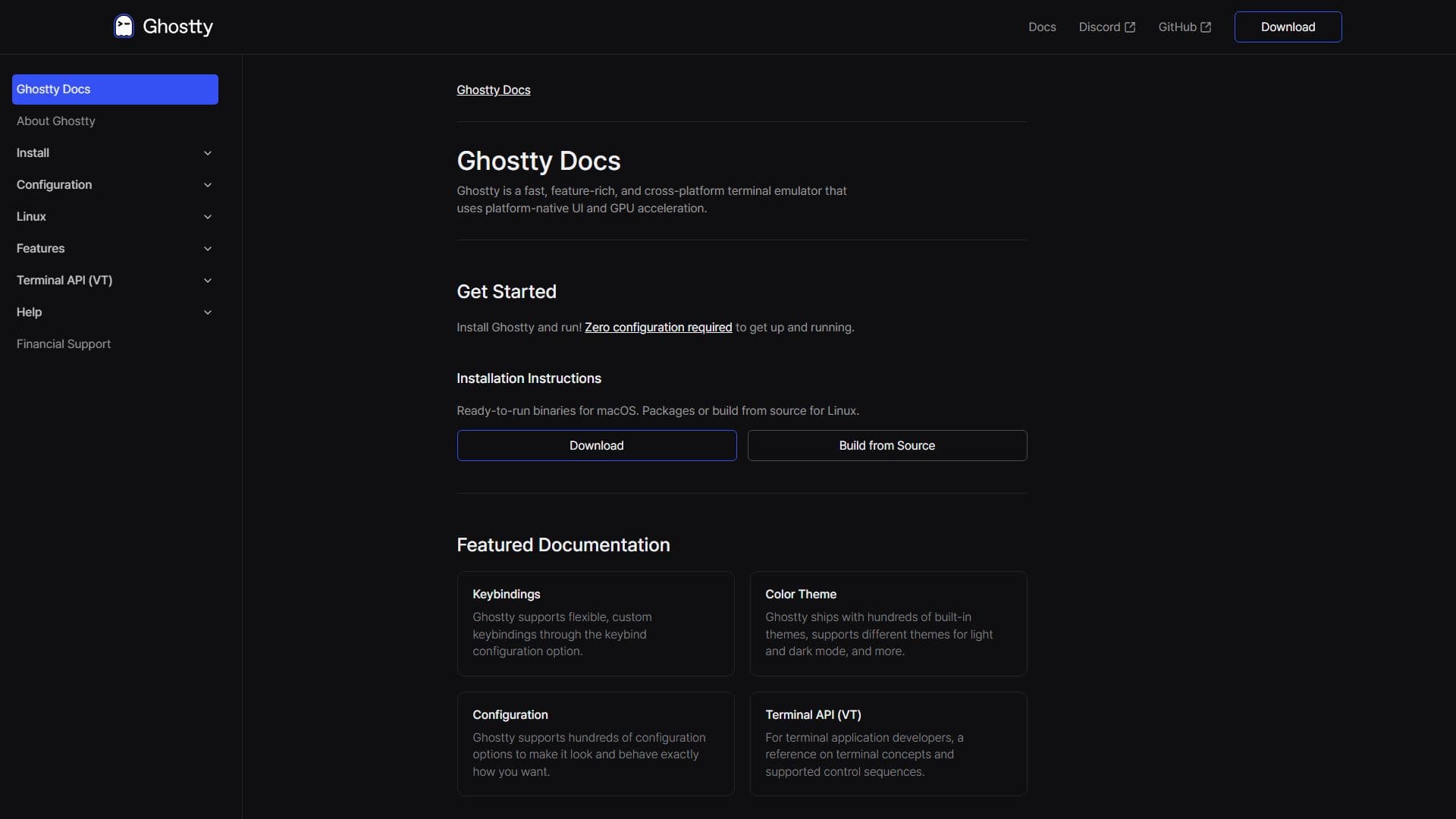Image resolution: width=1456 pixels, height=819 pixels.
Task: Open the GitHub top navigation link
Action: (1185, 27)
